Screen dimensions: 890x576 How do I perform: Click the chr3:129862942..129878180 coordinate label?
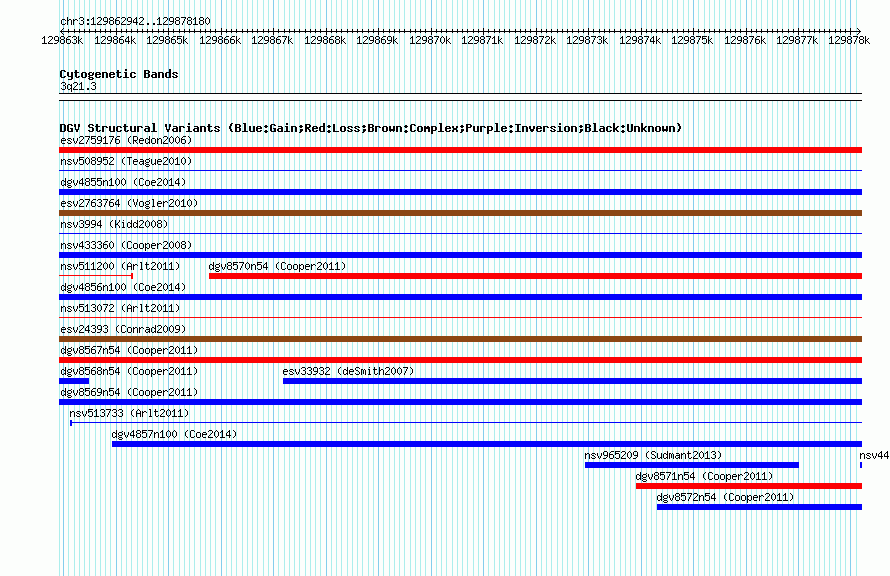(135, 21)
